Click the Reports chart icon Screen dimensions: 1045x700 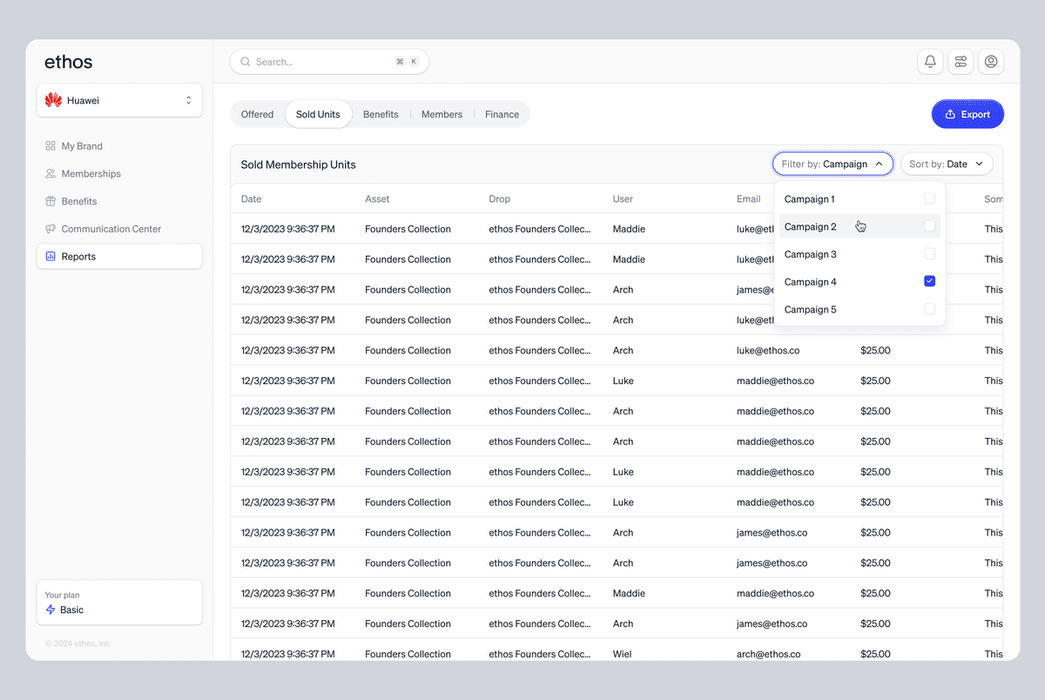pyautogui.click(x=50, y=257)
